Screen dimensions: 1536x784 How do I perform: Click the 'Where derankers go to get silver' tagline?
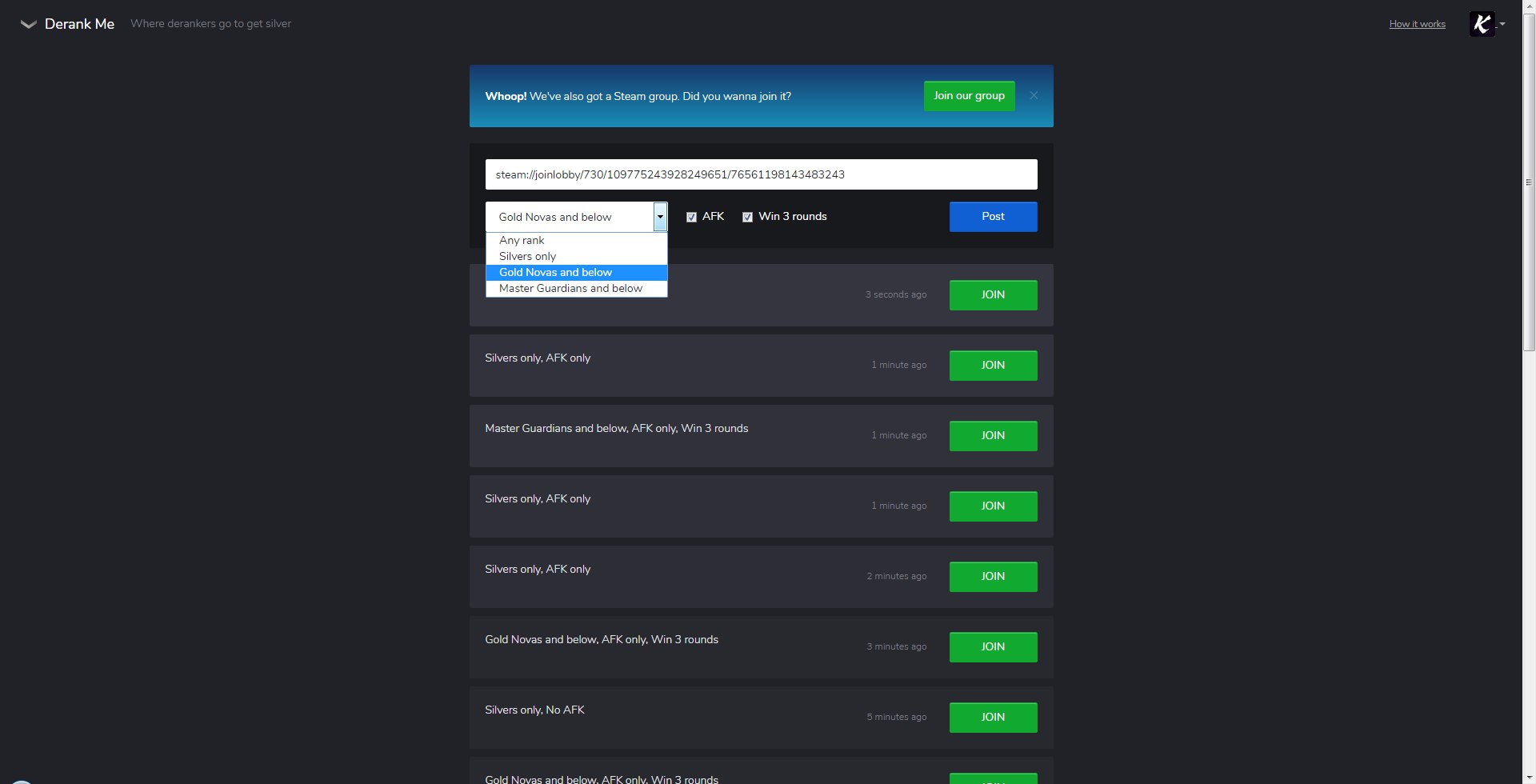pyautogui.click(x=210, y=24)
